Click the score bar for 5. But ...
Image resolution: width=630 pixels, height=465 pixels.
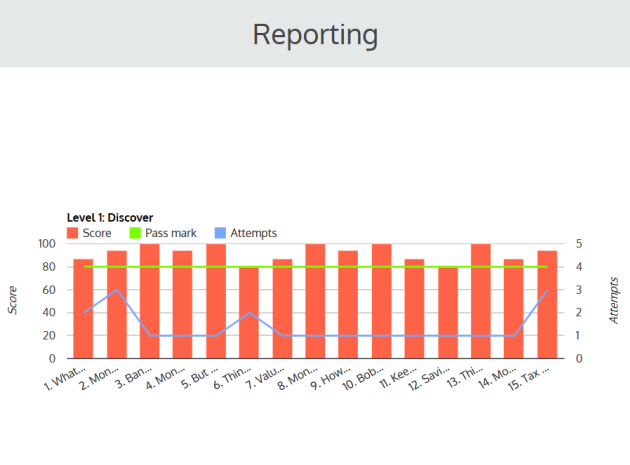click(216, 301)
